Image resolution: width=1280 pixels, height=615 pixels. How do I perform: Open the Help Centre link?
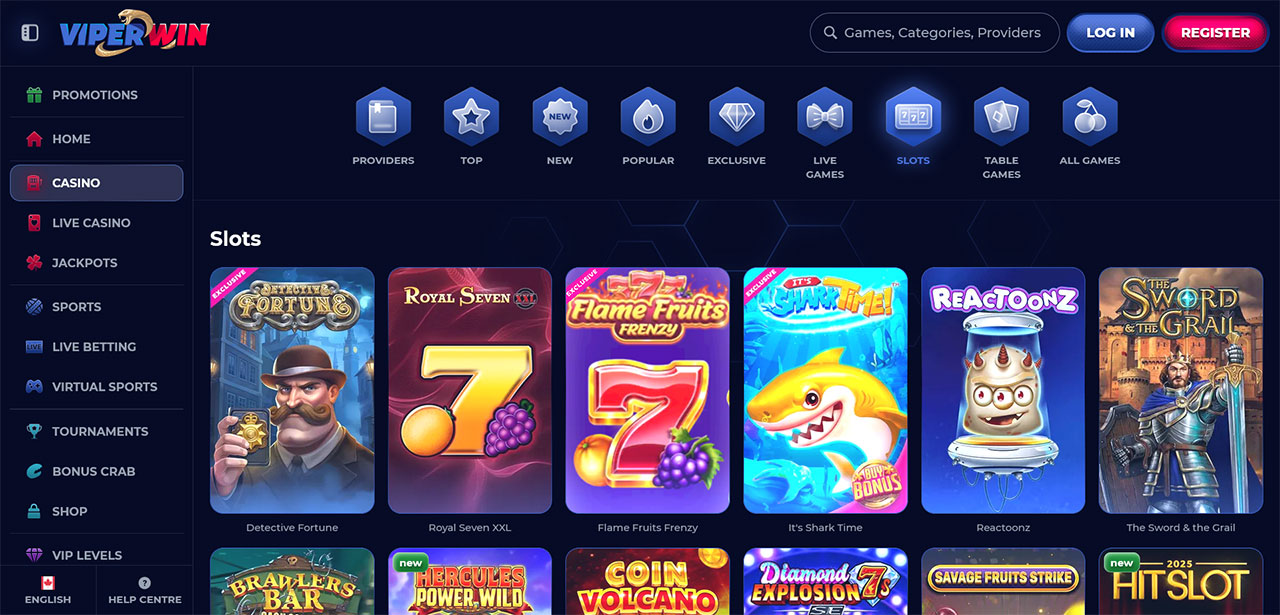[x=145, y=590]
